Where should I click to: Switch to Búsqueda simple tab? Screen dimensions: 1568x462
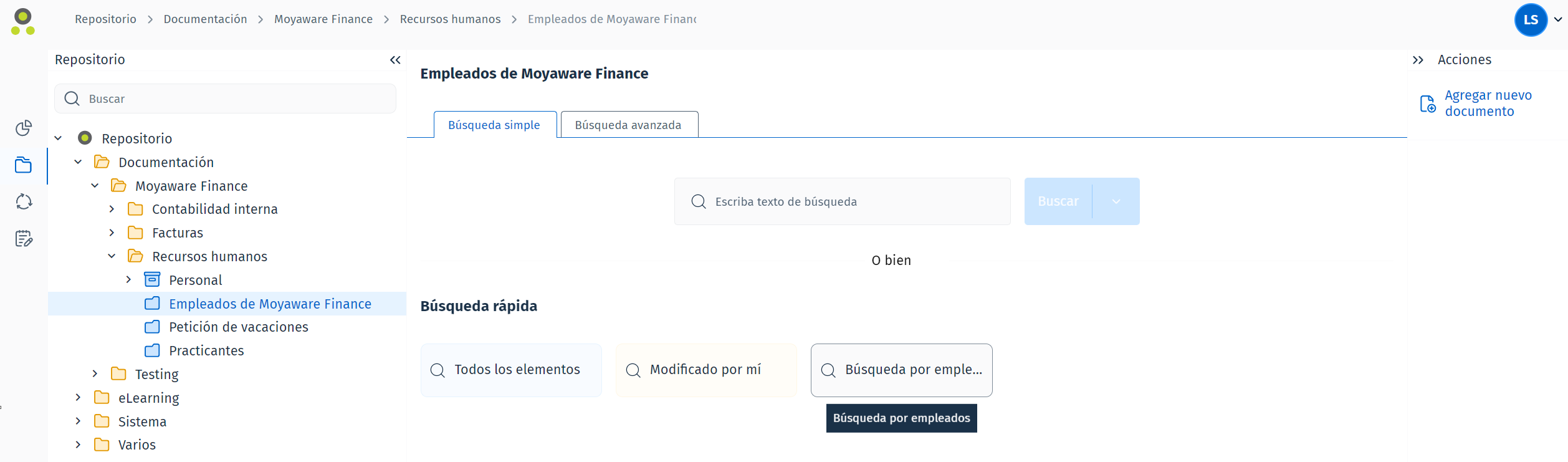click(x=495, y=125)
